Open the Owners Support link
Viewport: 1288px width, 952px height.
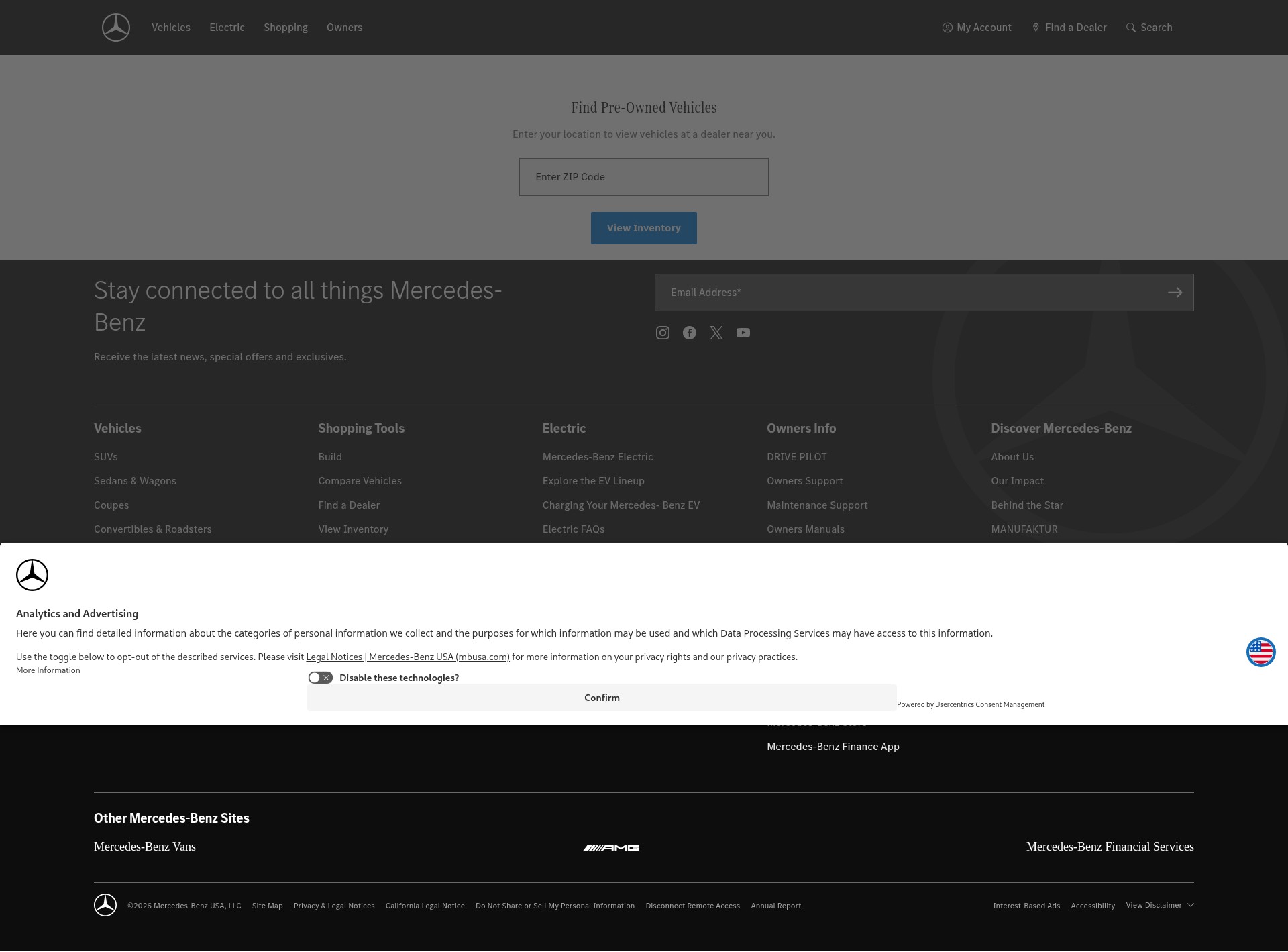tap(805, 481)
